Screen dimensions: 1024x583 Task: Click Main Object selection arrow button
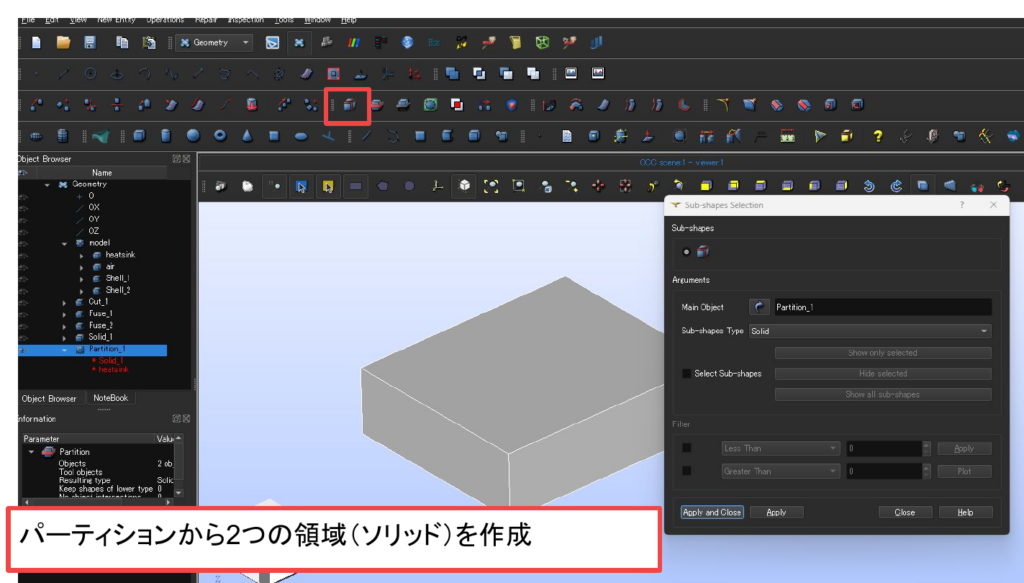(x=762, y=307)
